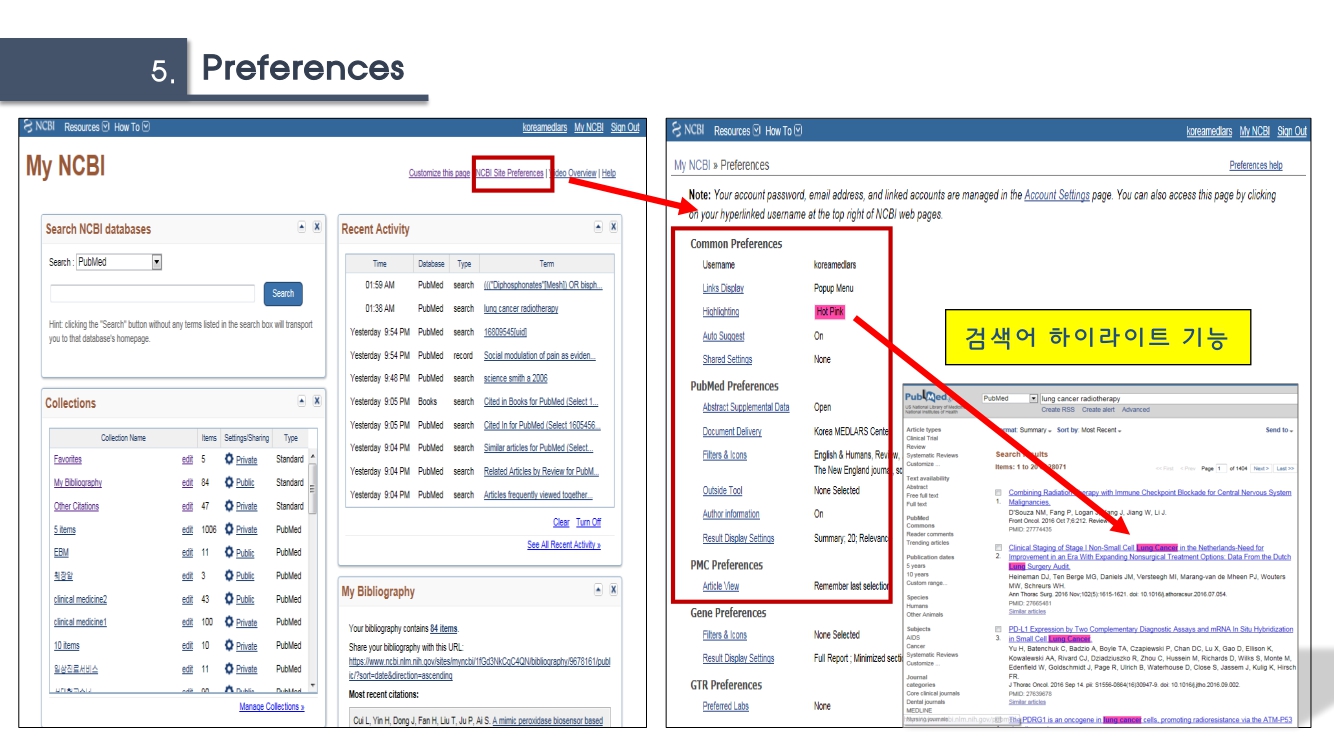
Task: Open Highlighting preference link
Action: pyautogui.click(x=721, y=312)
